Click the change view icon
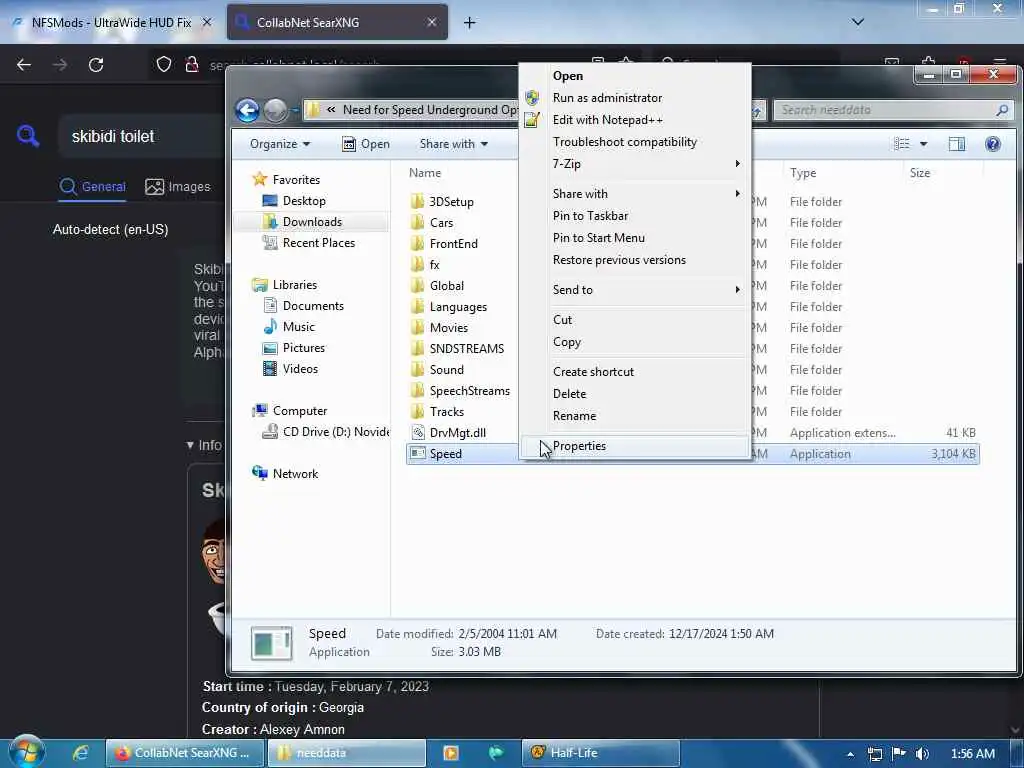1024x768 pixels. click(x=902, y=144)
